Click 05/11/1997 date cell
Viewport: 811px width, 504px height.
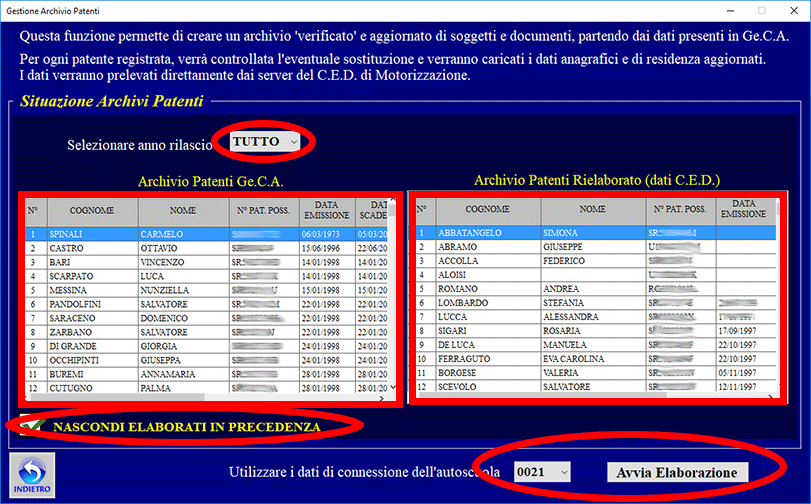point(744,373)
